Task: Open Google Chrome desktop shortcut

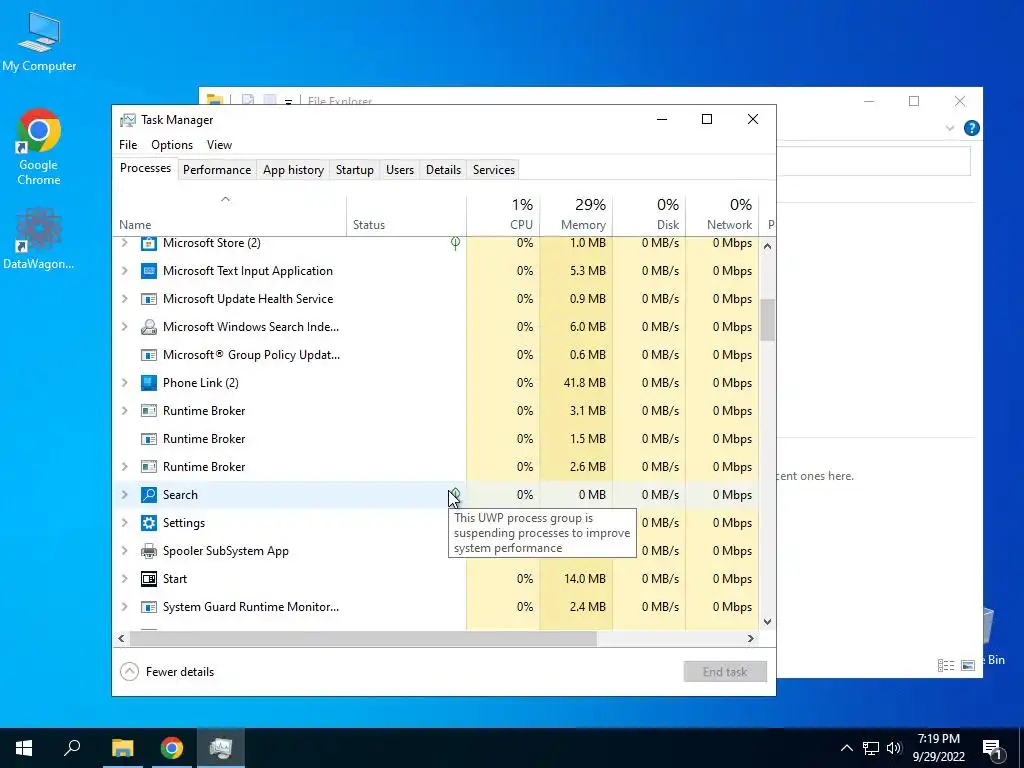Action: (x=39, y=148)
